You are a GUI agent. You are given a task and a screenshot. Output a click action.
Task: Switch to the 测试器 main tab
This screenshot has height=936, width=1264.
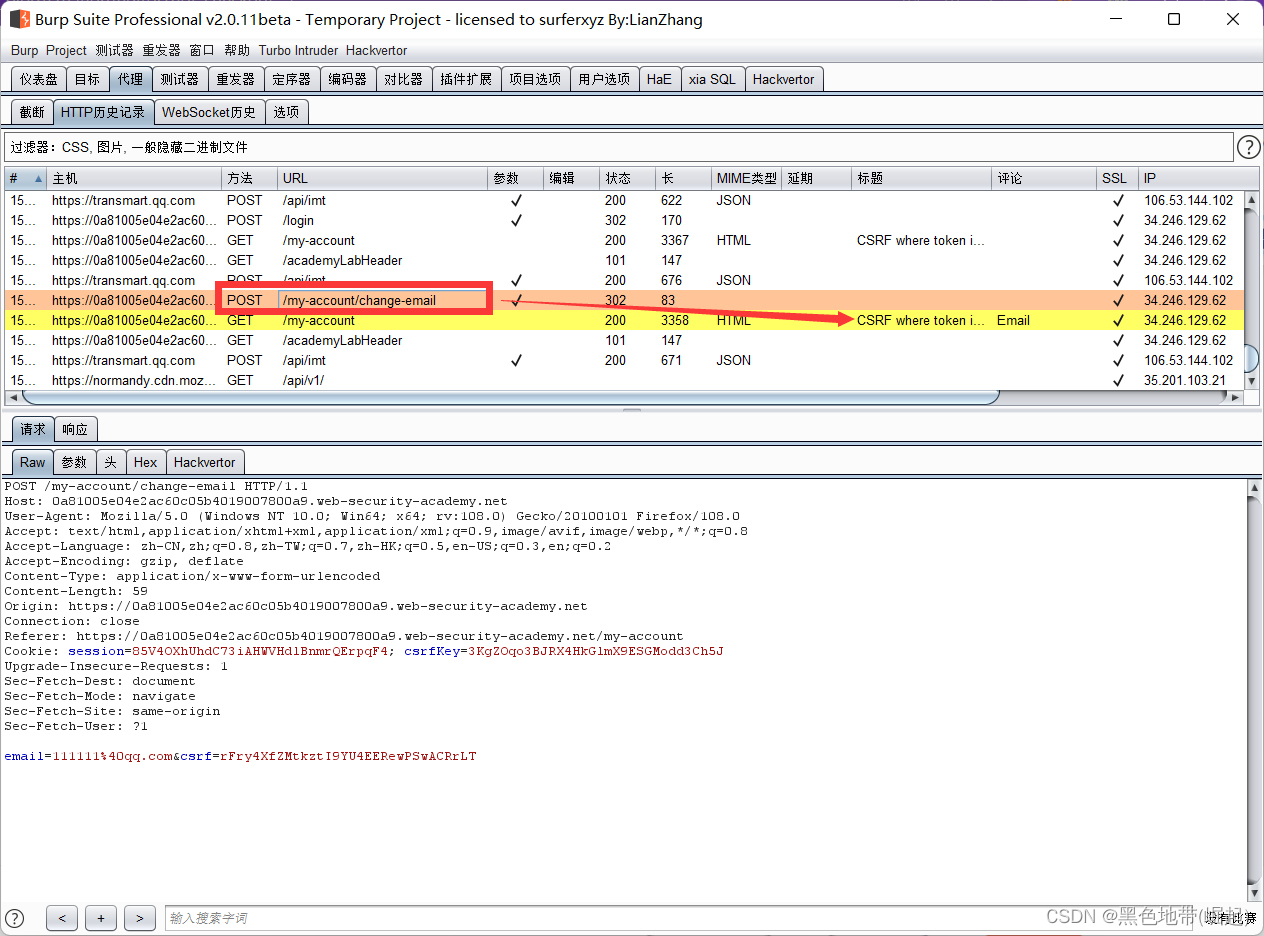coord(179,79)
